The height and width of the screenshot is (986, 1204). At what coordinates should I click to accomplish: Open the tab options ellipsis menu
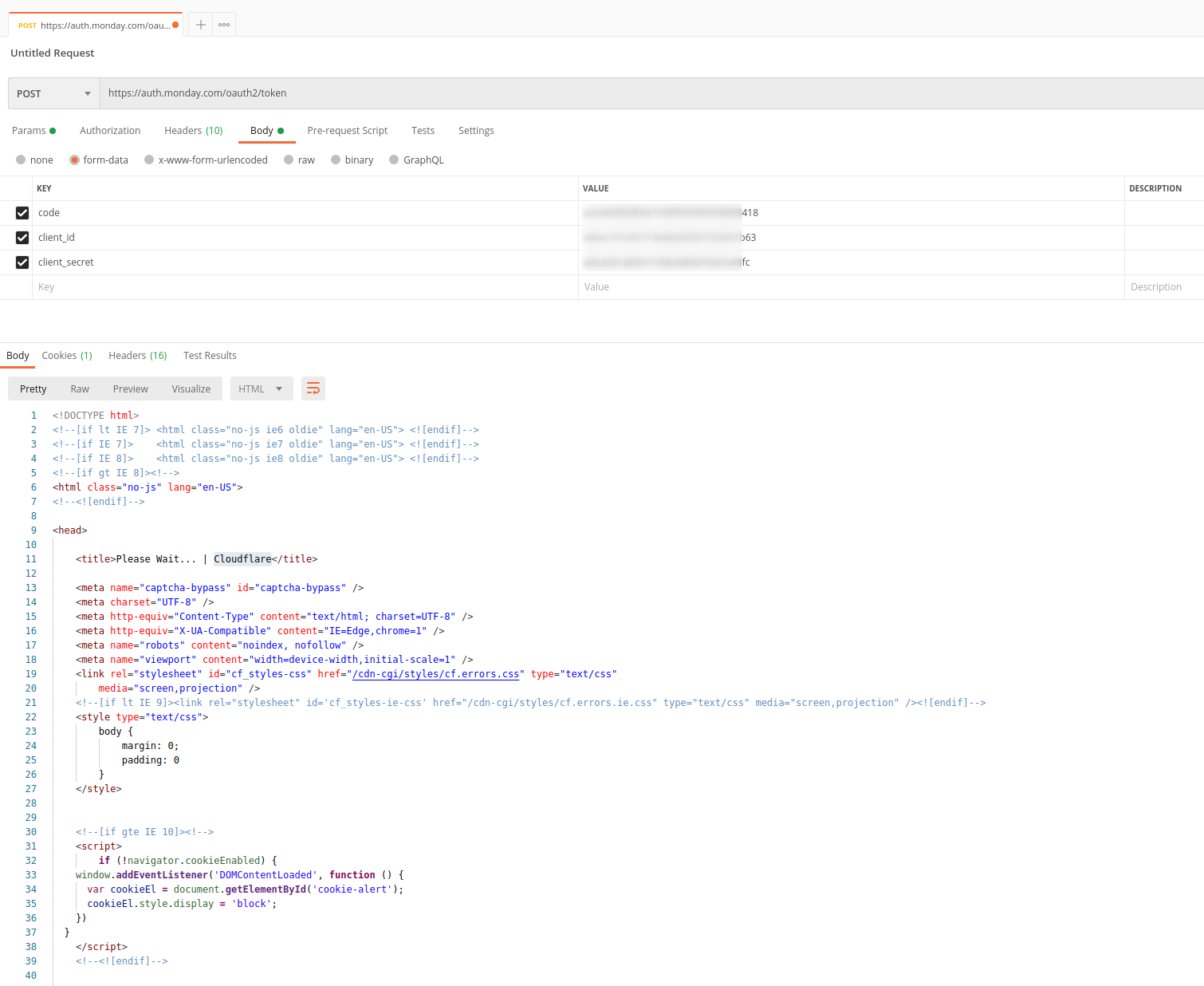click(224, 25)
